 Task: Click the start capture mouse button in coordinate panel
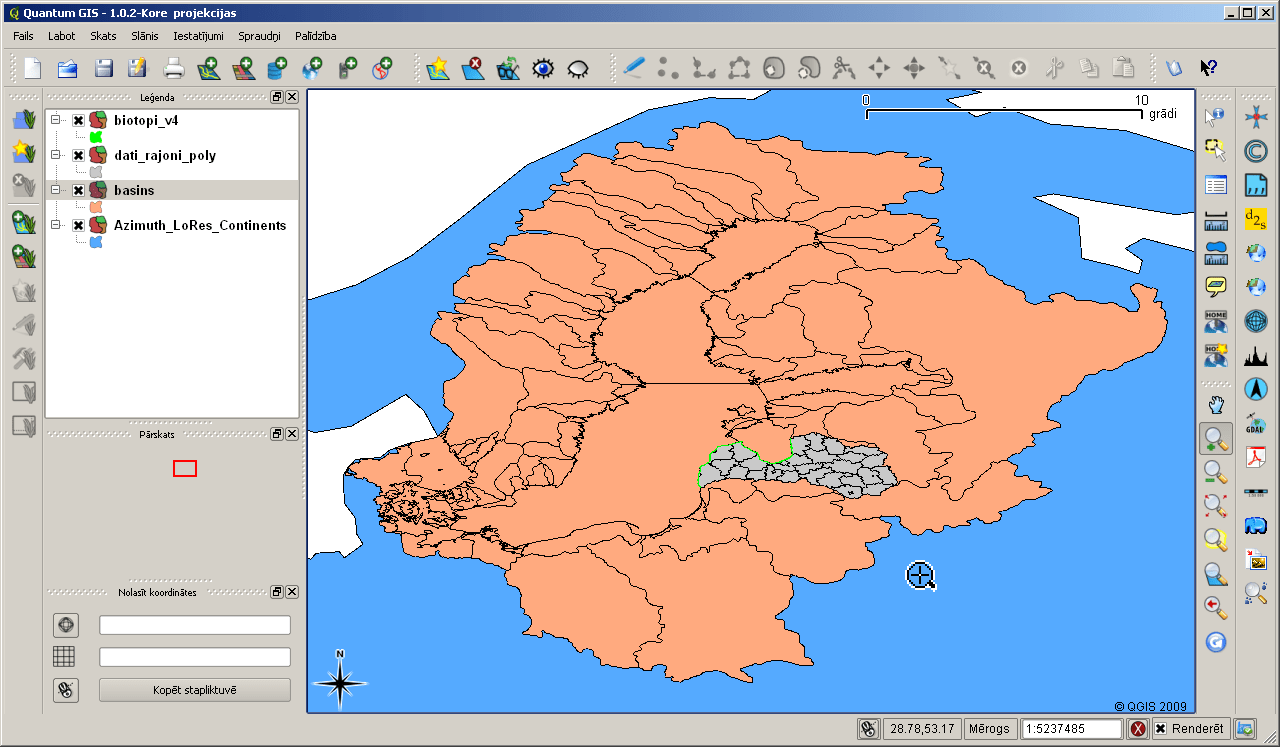tap(66, 690)
